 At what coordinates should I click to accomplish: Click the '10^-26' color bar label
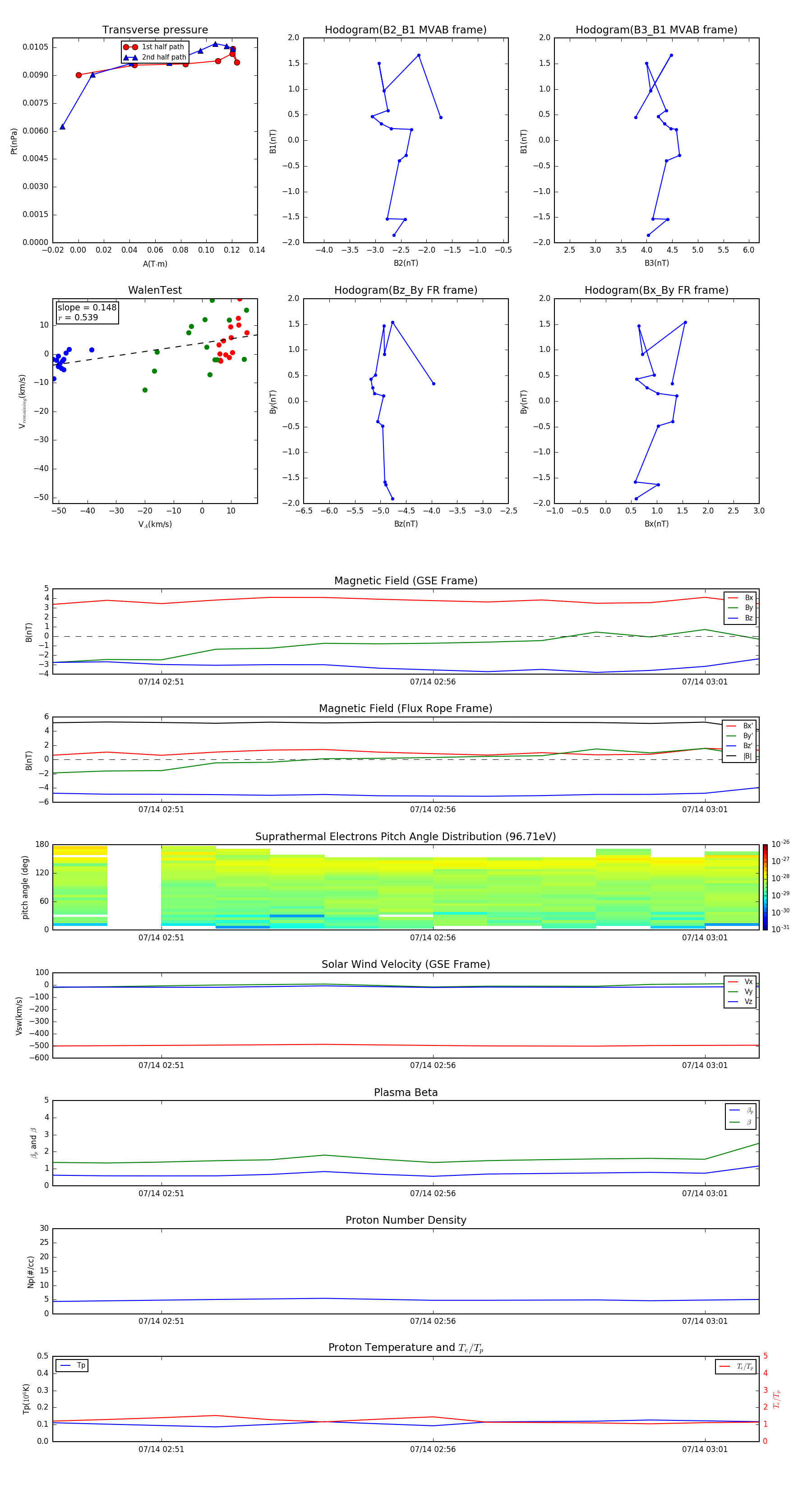point(780,844)
